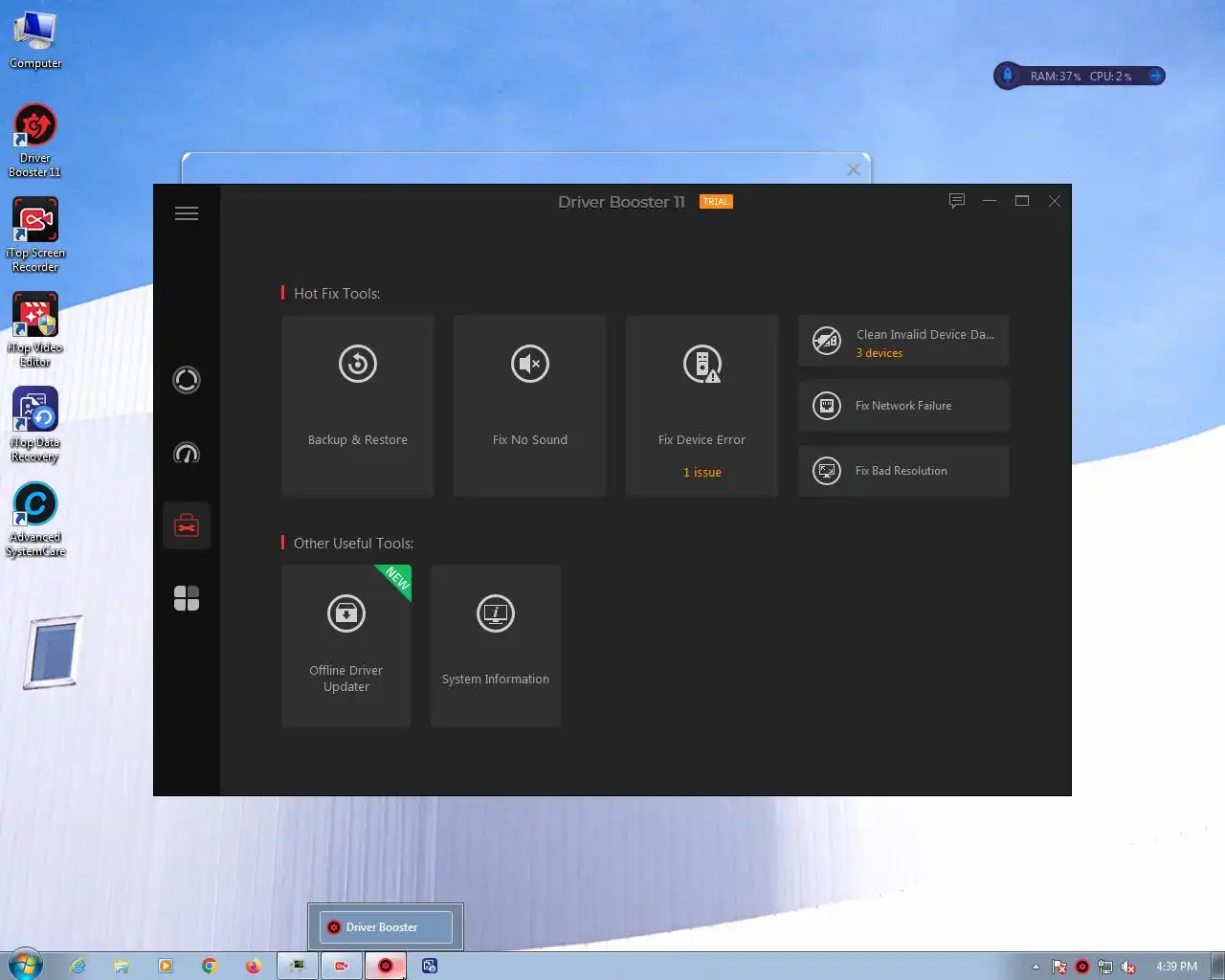Open the System Information tool
The image size is (1225, 980).
coord(496,646)
